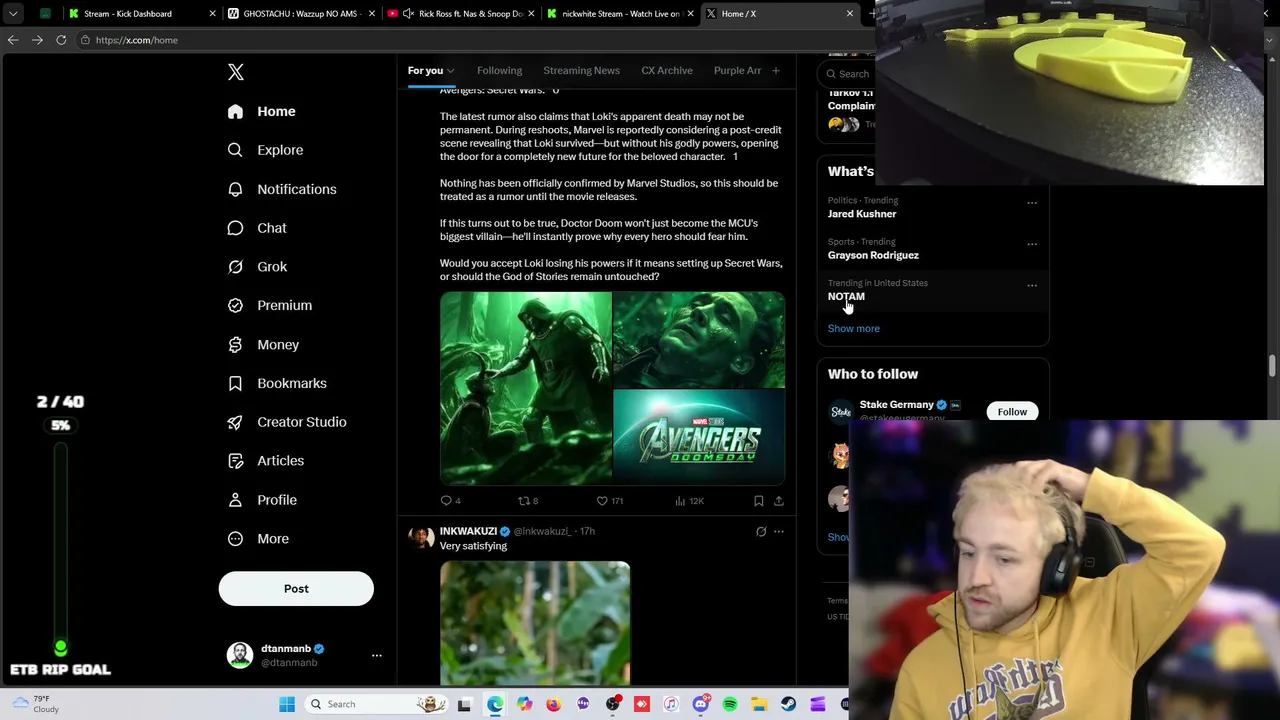
Task: Open the weather widget showing 79°F Cloudy
Action: point(34,704)
